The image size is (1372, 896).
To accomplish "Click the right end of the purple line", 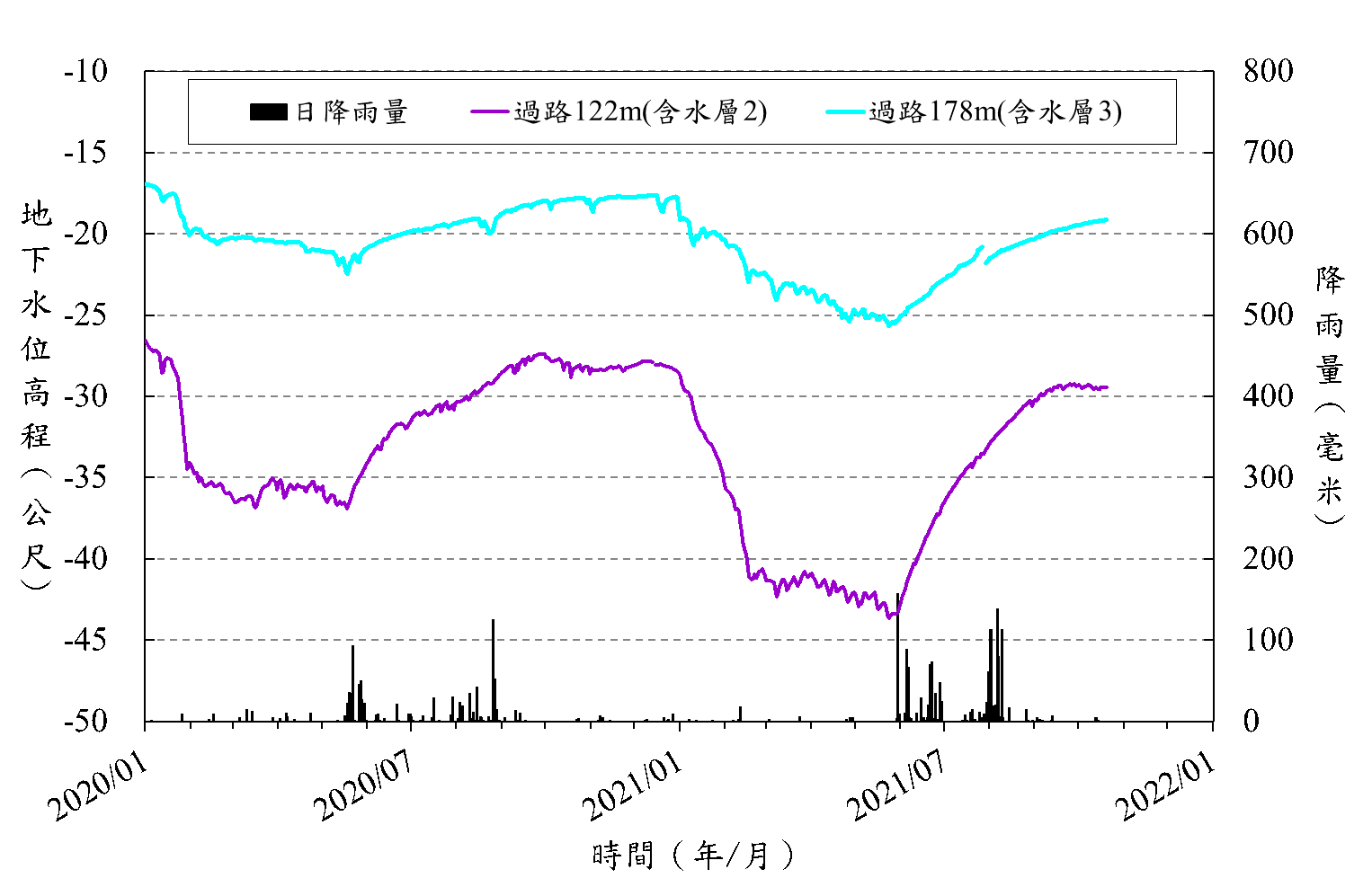I will coord(1106,387).
